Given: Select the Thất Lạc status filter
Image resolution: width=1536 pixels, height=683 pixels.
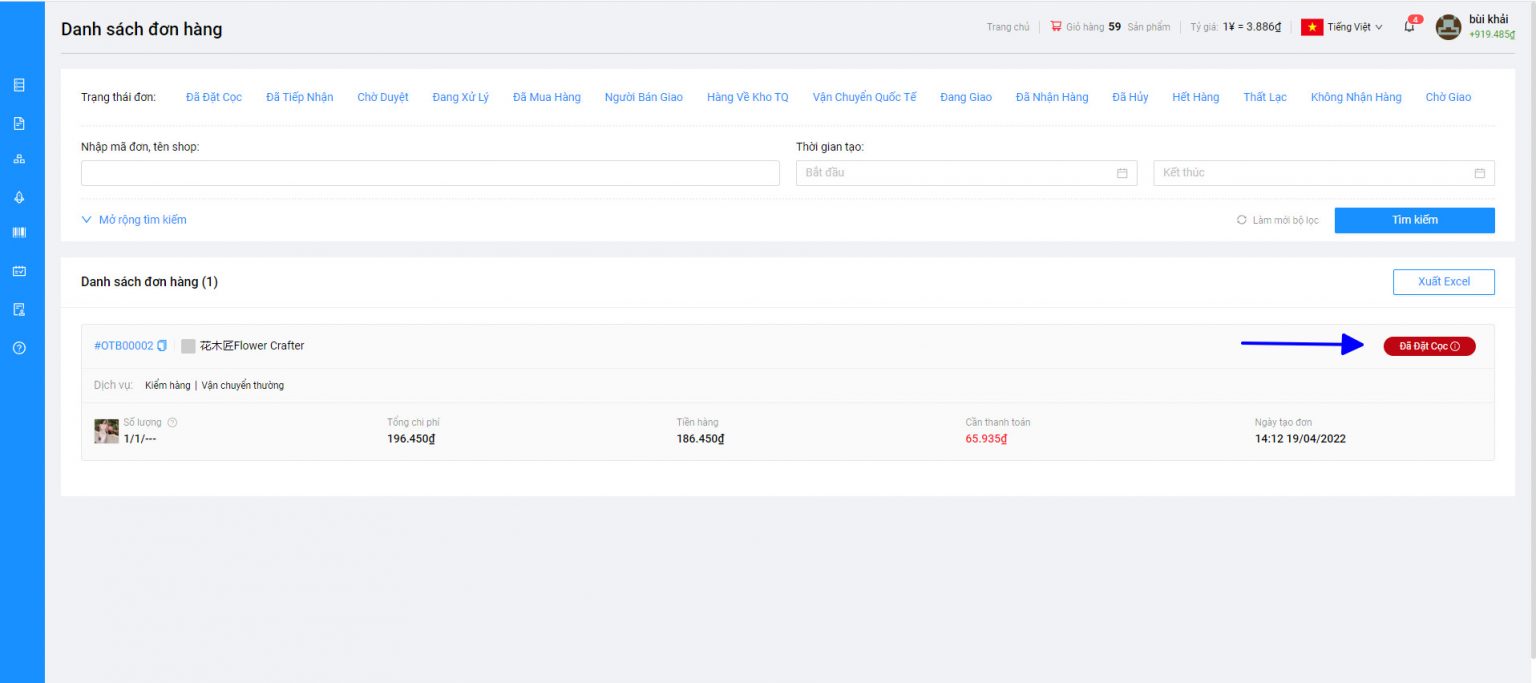Looking at the screenshot, I should [x=1265, y=97].
